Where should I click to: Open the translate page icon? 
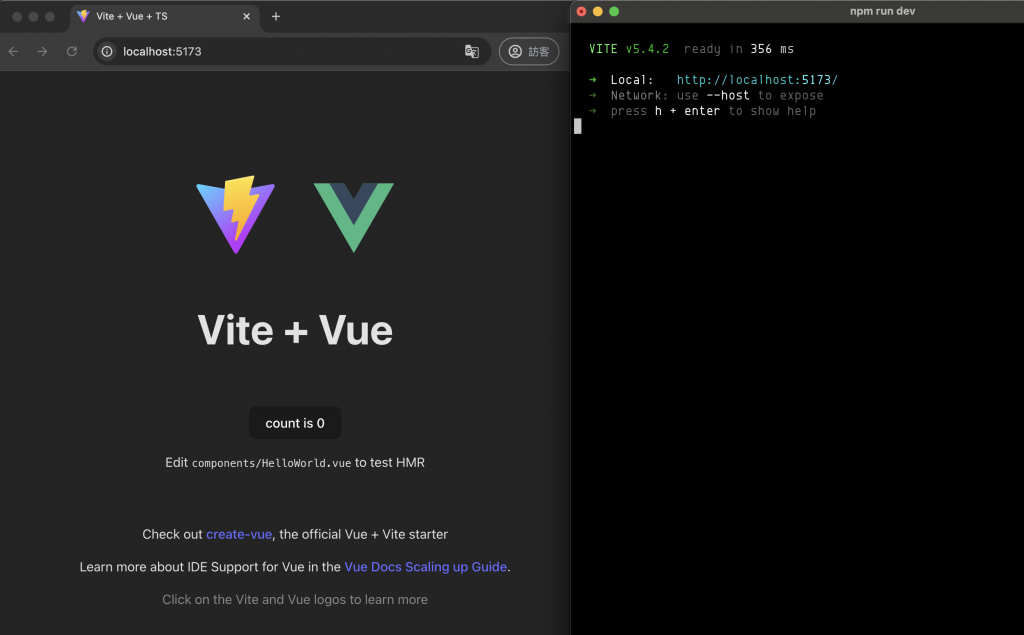click(472, 51)
